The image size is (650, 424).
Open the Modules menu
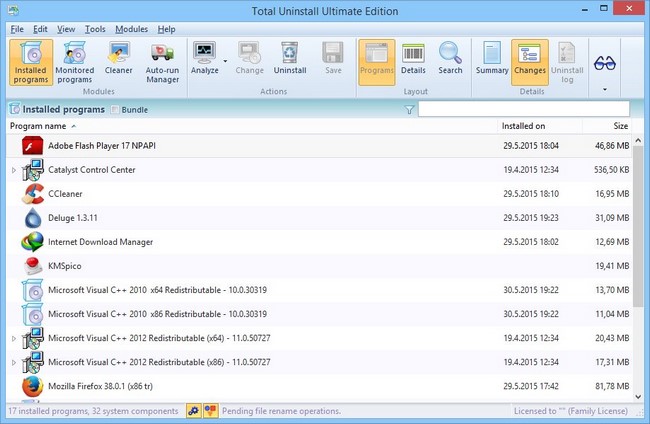pos(131,30)
